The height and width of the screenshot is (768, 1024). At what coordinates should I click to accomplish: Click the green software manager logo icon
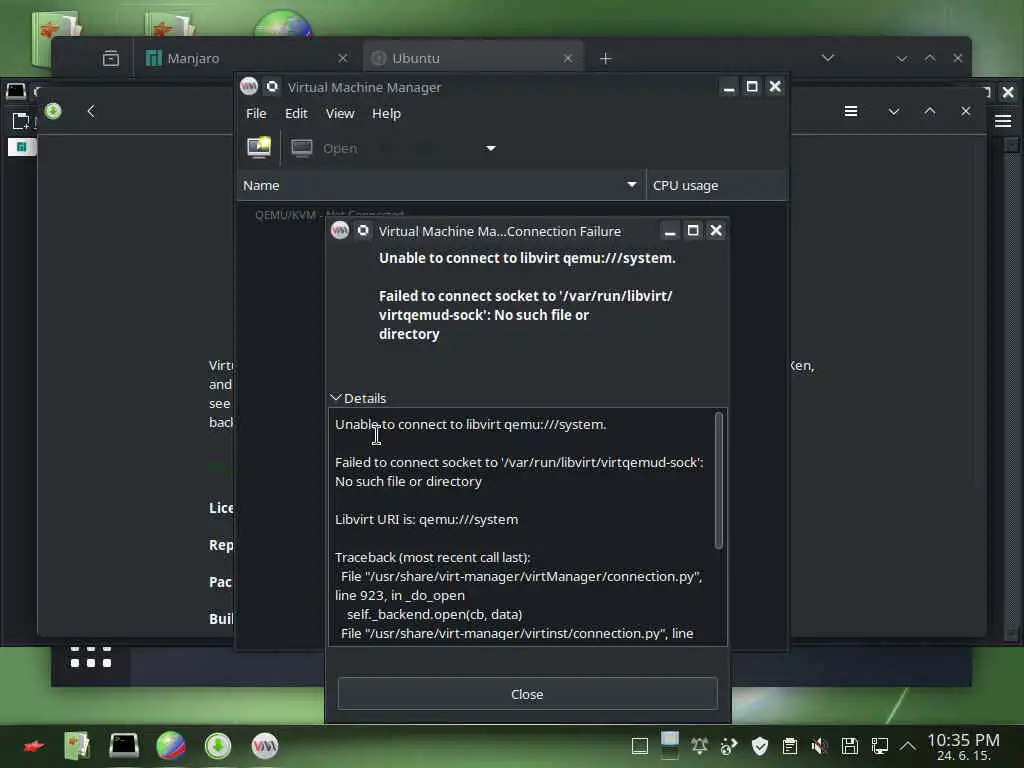click(x=53, y=111)
